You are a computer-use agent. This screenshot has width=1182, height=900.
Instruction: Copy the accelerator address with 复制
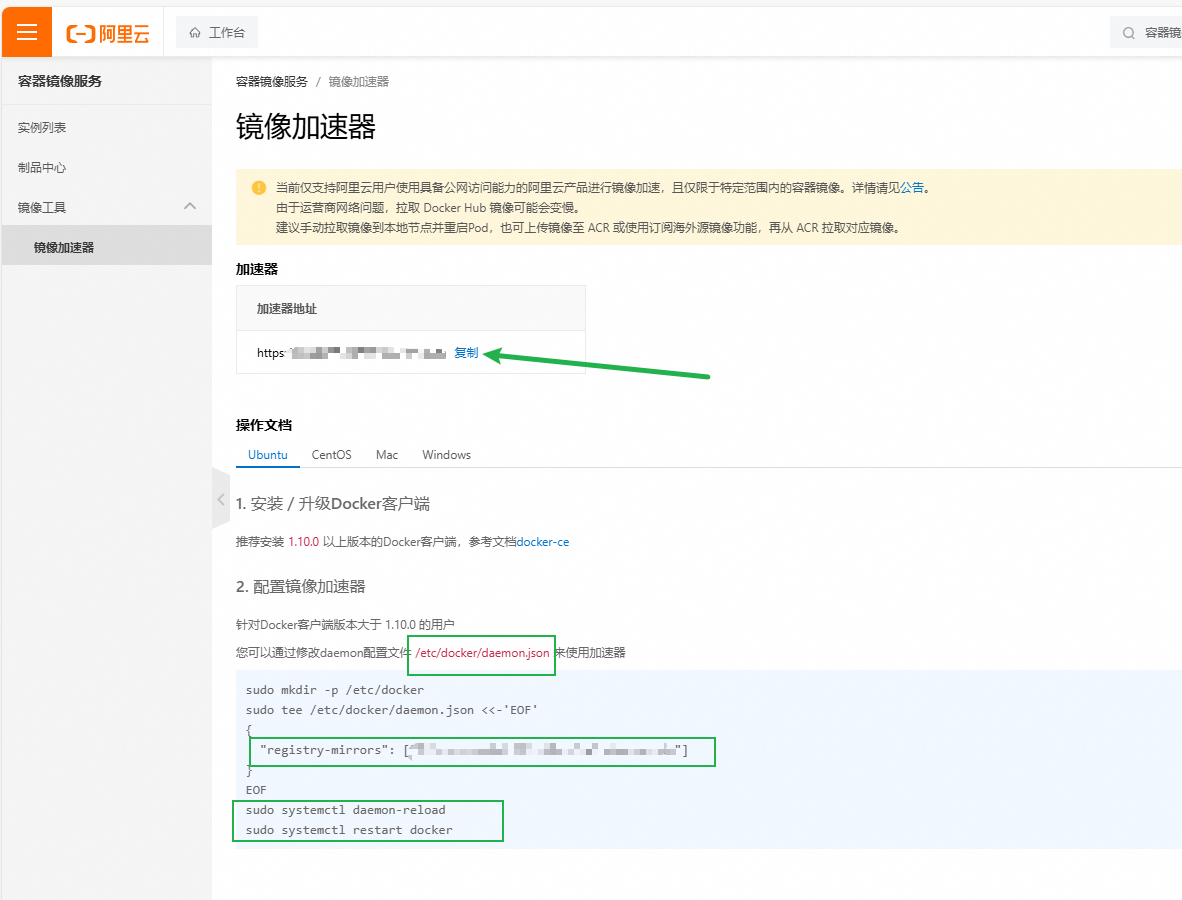[466, 353]
